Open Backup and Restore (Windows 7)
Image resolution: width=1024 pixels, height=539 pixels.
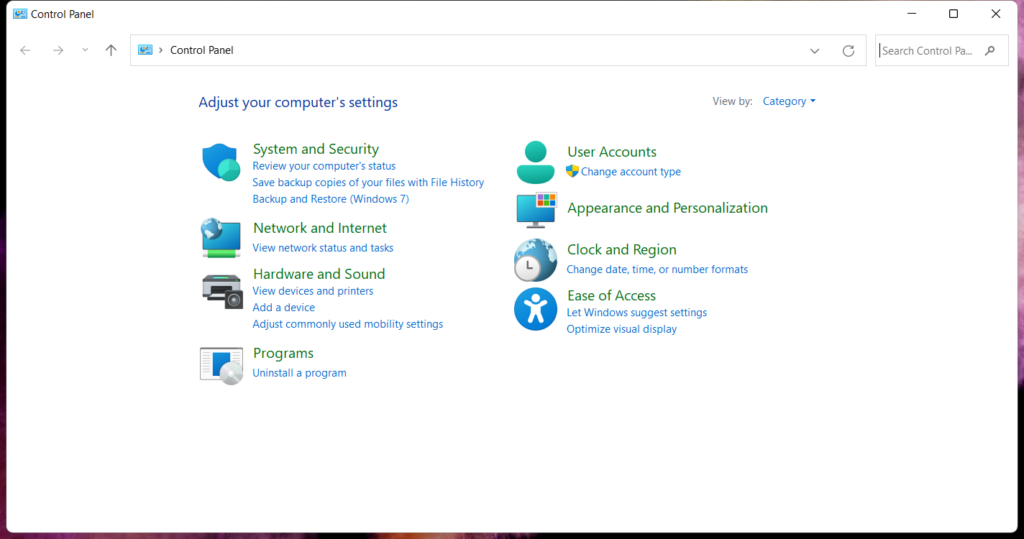(330, 199)
